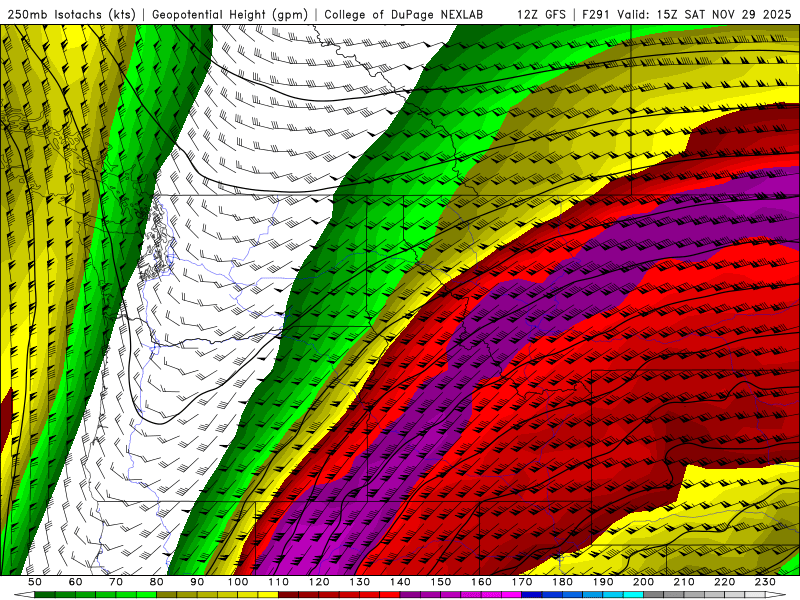
Task: Click the 180 knot legend label
Action: [x=562, y=582]
